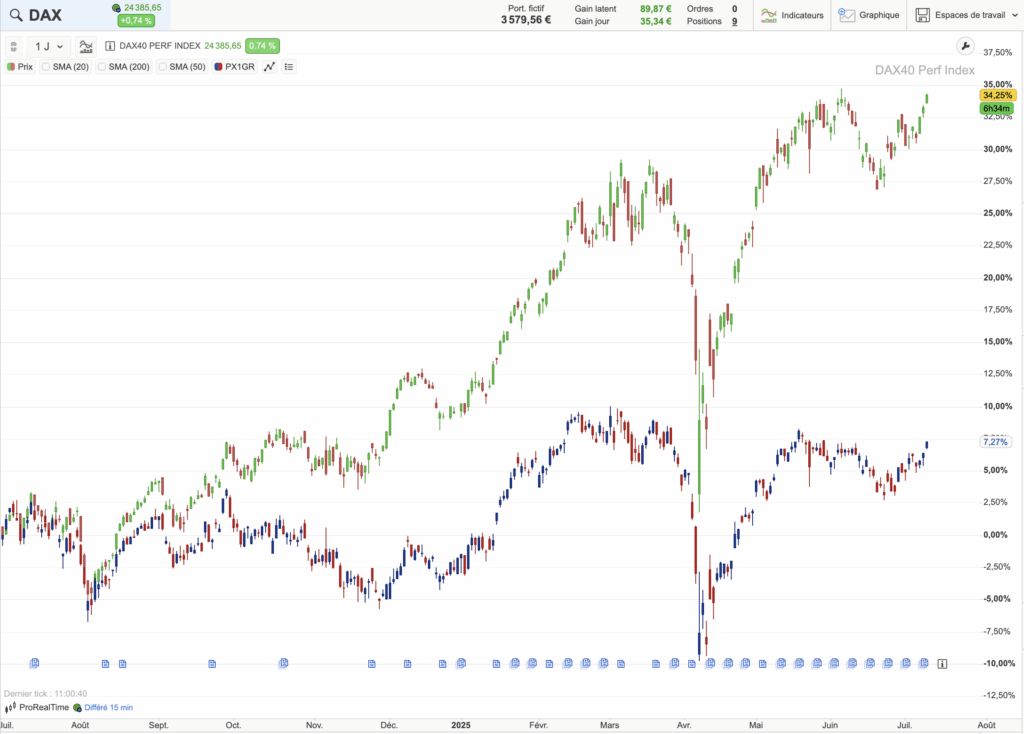This screenshot has width=1024, height=734.
Task: Click the blue 7,27% axis label
Action: pos(995,442)
